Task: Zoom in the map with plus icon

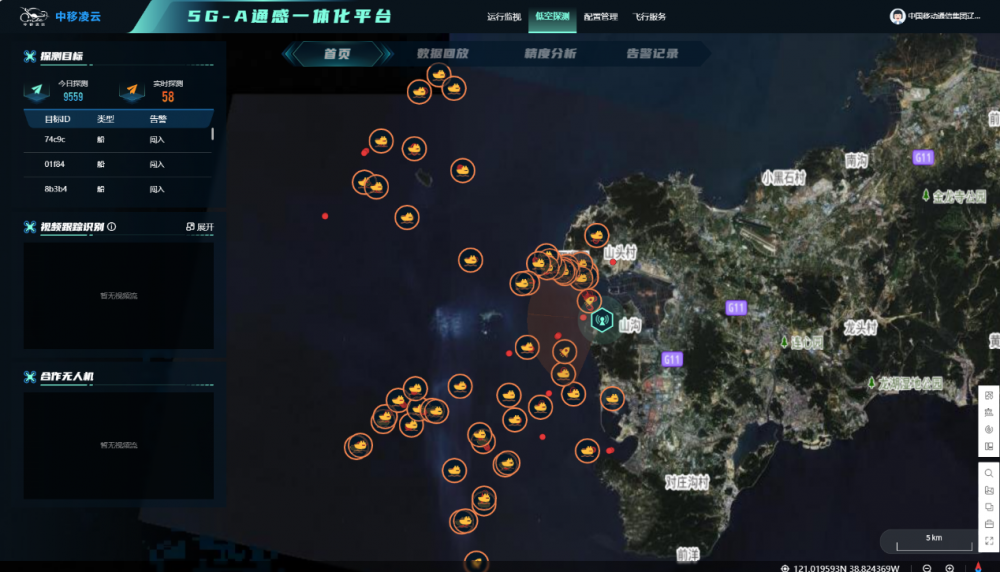Action: pyautogui.click(x=950, y=568)
